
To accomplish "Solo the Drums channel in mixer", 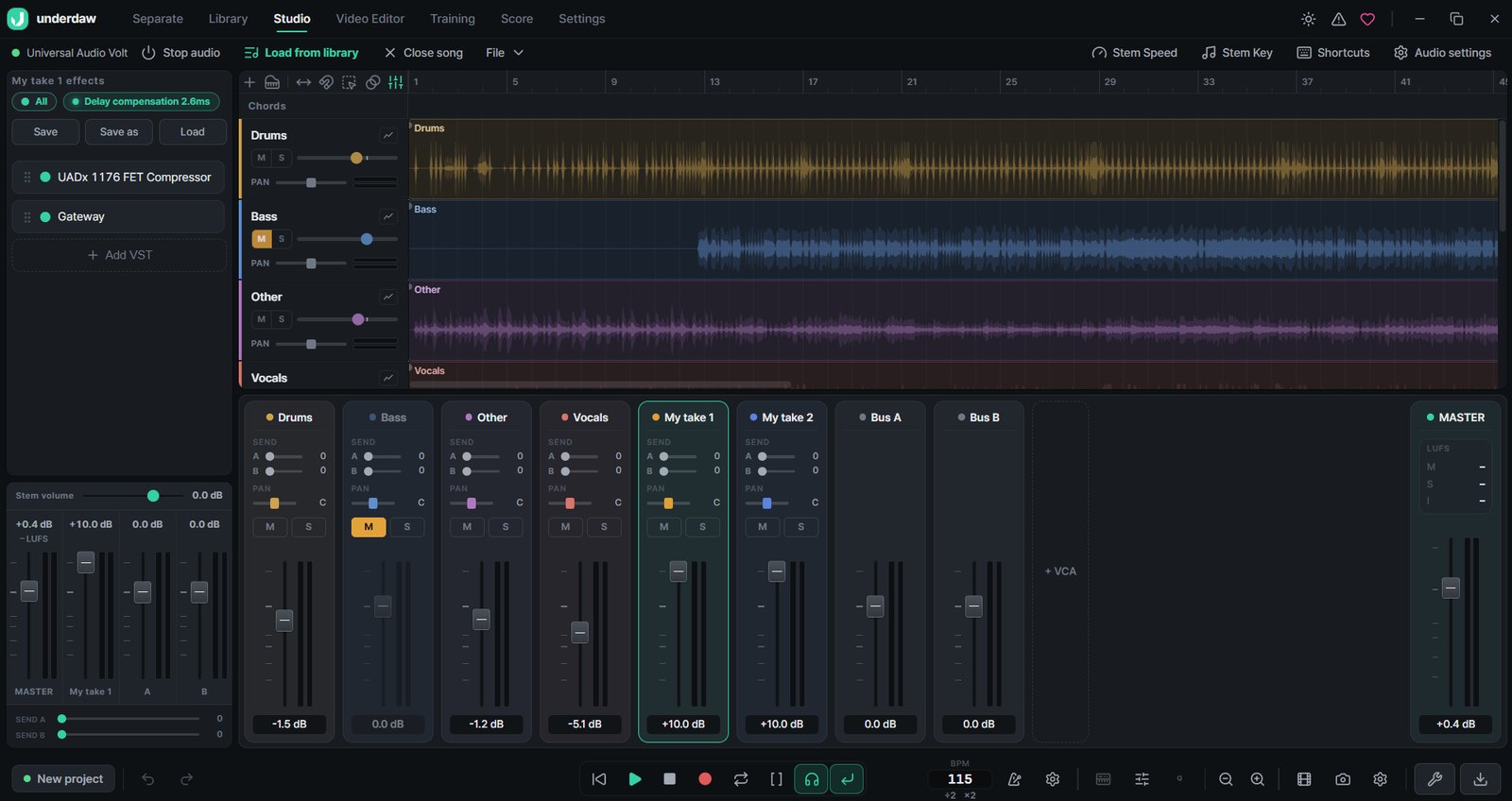I will tap(308, 527).
